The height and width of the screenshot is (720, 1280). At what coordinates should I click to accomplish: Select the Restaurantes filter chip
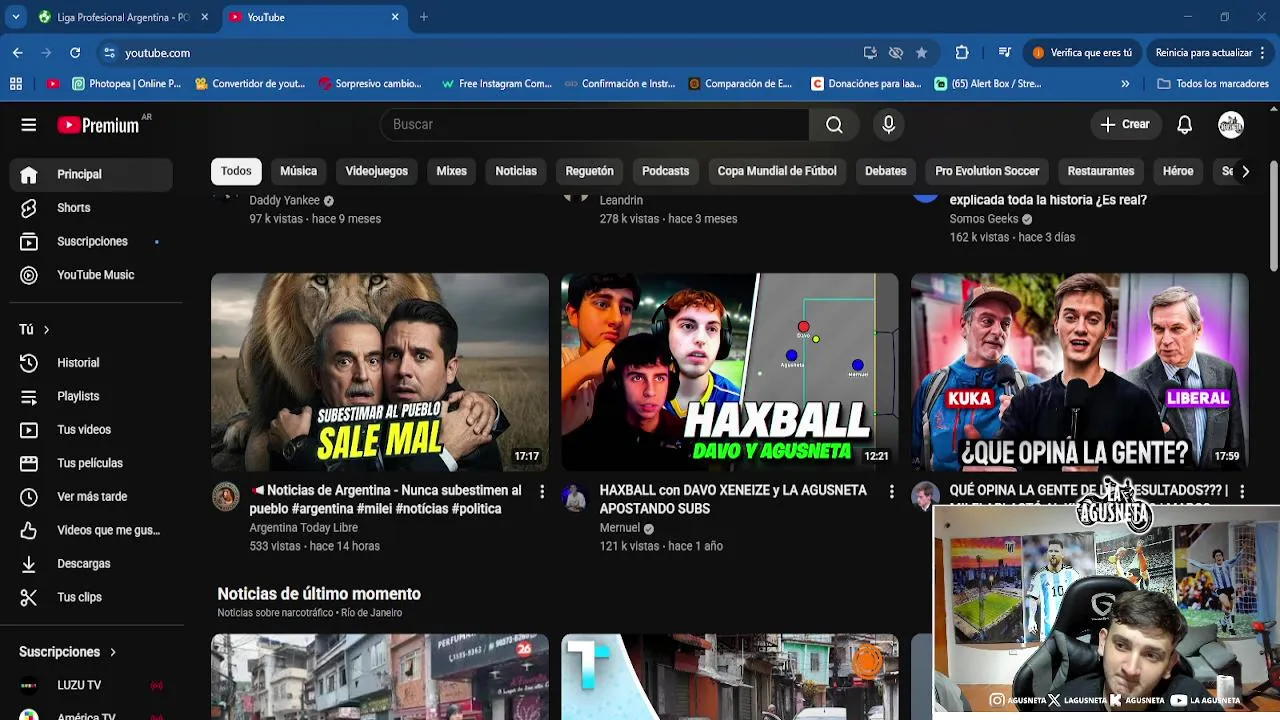1100,171
